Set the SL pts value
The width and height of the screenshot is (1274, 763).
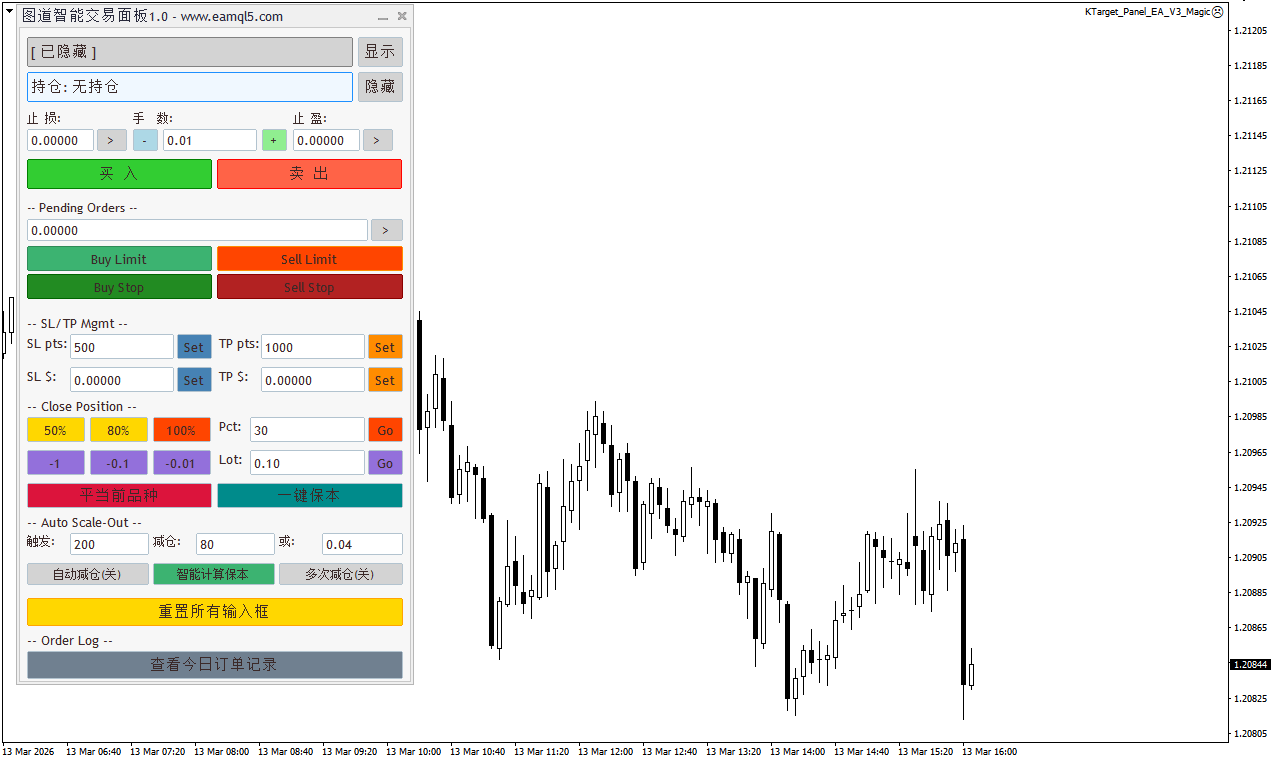[193, 348]
